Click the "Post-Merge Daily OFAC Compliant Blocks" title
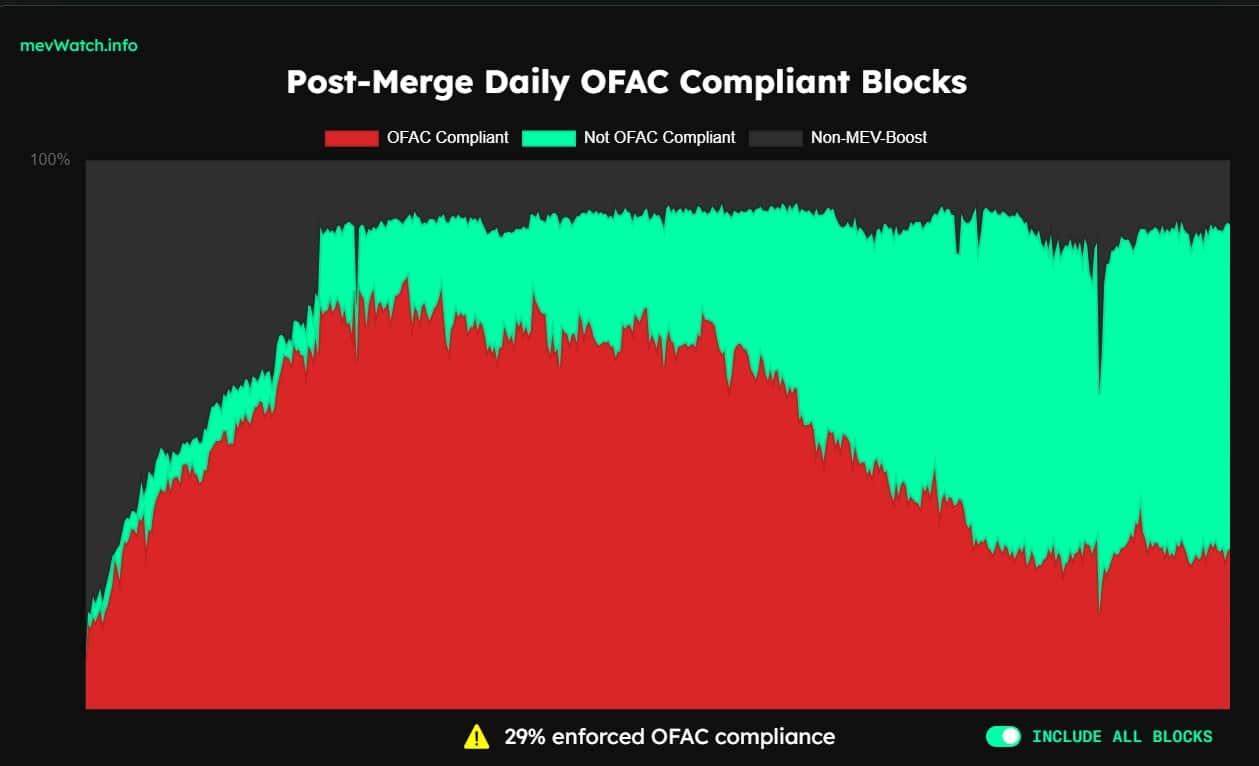Viewport: 1259px width, 766px height. [626, 82]
